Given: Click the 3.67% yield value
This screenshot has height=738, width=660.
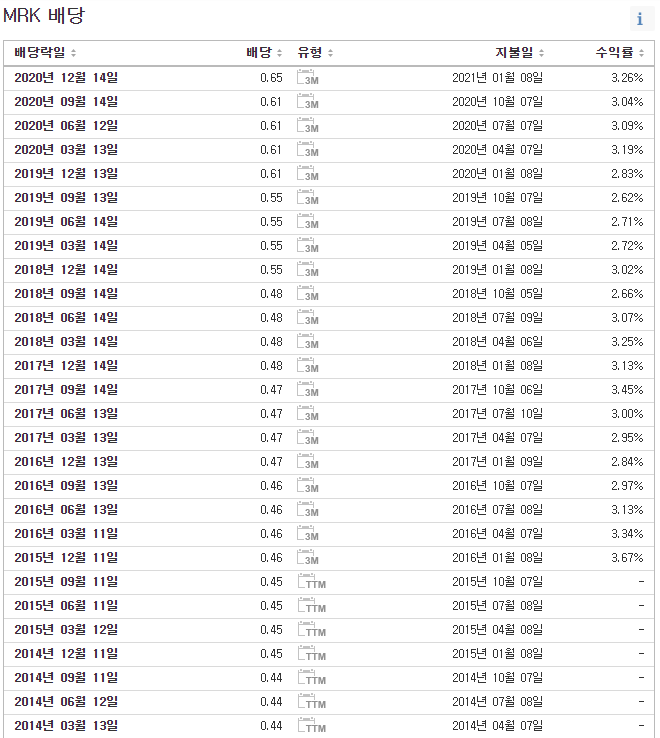Looking at the screenshot, I should (626, 557).
